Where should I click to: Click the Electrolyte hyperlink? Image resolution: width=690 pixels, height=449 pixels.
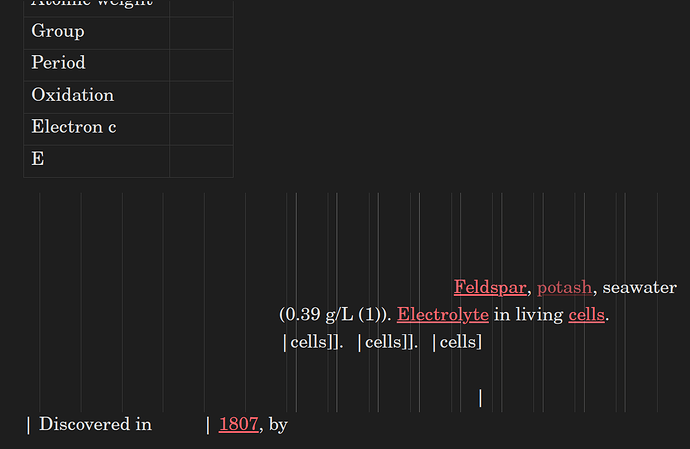click(442, 314)
